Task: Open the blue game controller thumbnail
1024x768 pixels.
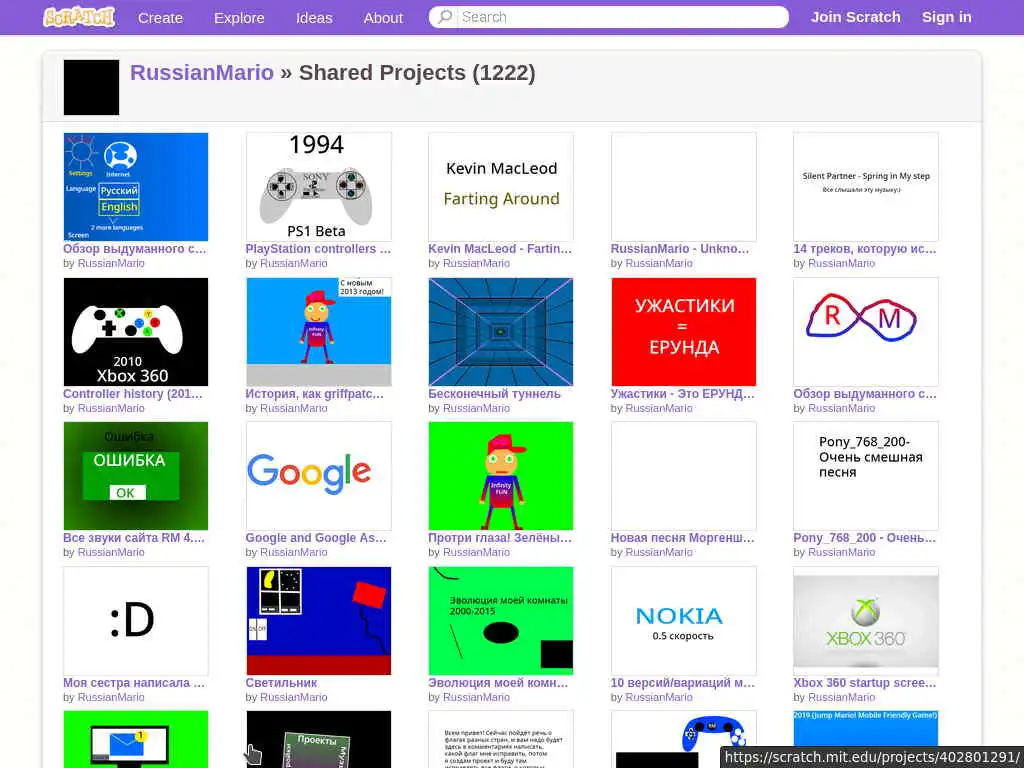Action: point(684,739)
